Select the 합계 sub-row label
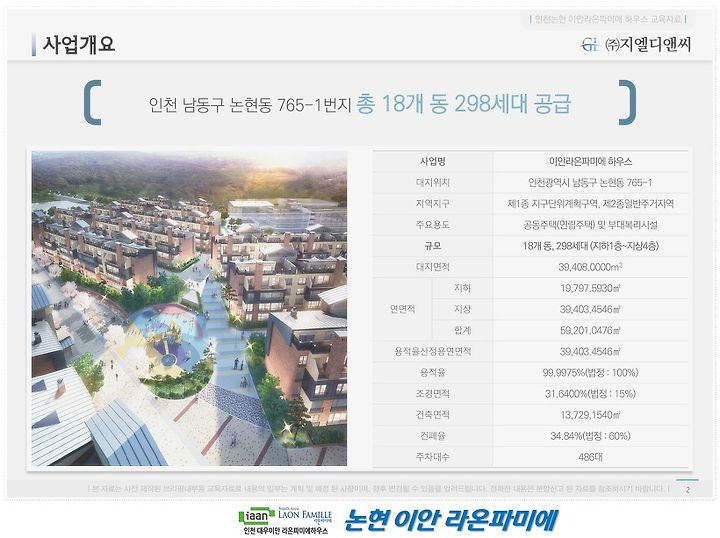This screenshot has width=720, height=538. pyautogui.click(x=462, y=331)
